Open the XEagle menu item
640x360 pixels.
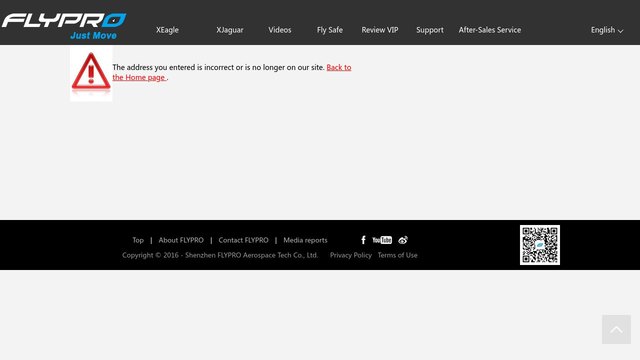tap(167, 30)
